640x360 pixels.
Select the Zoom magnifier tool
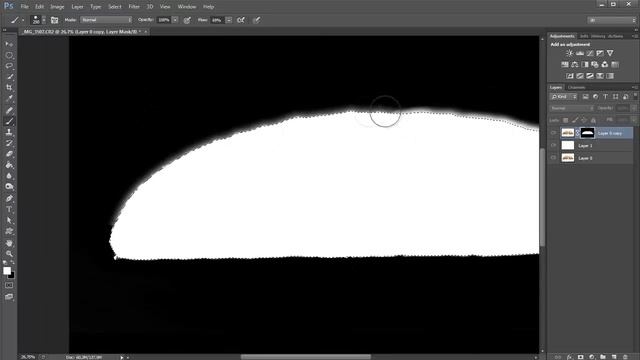(9, 254)
